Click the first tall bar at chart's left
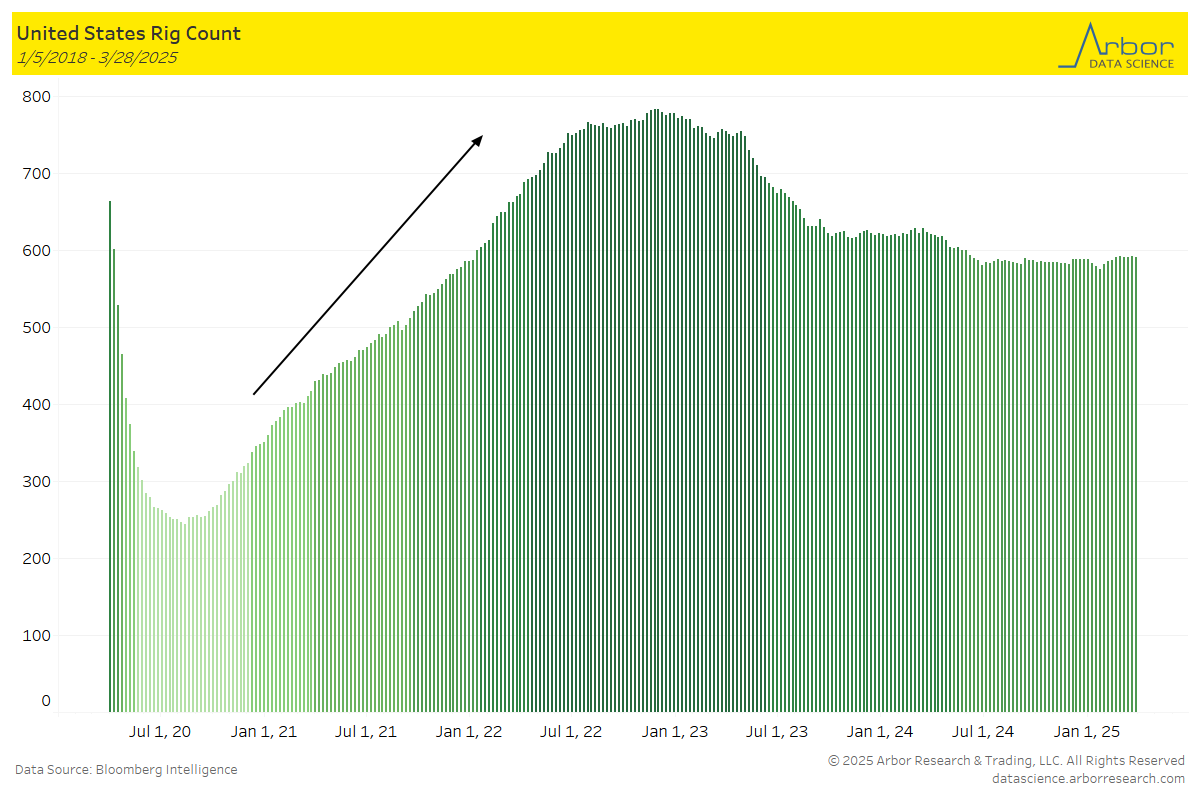The image size is (1200, 800). tap(110, 450)
